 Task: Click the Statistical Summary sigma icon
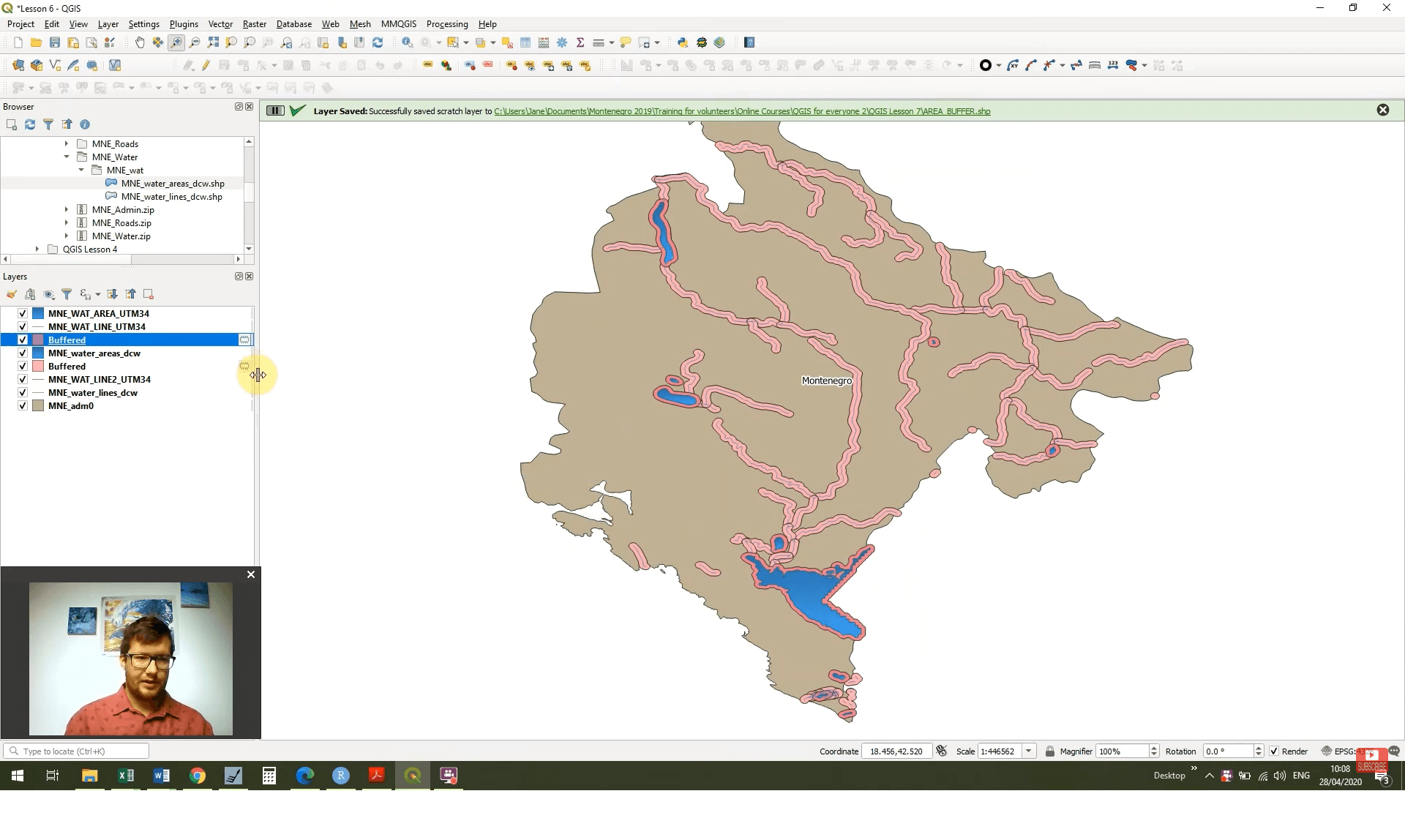580,42
